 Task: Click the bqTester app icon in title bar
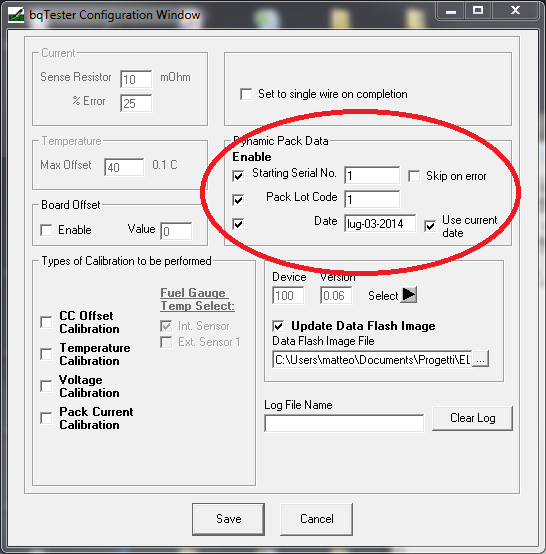(x=16, y=15)
